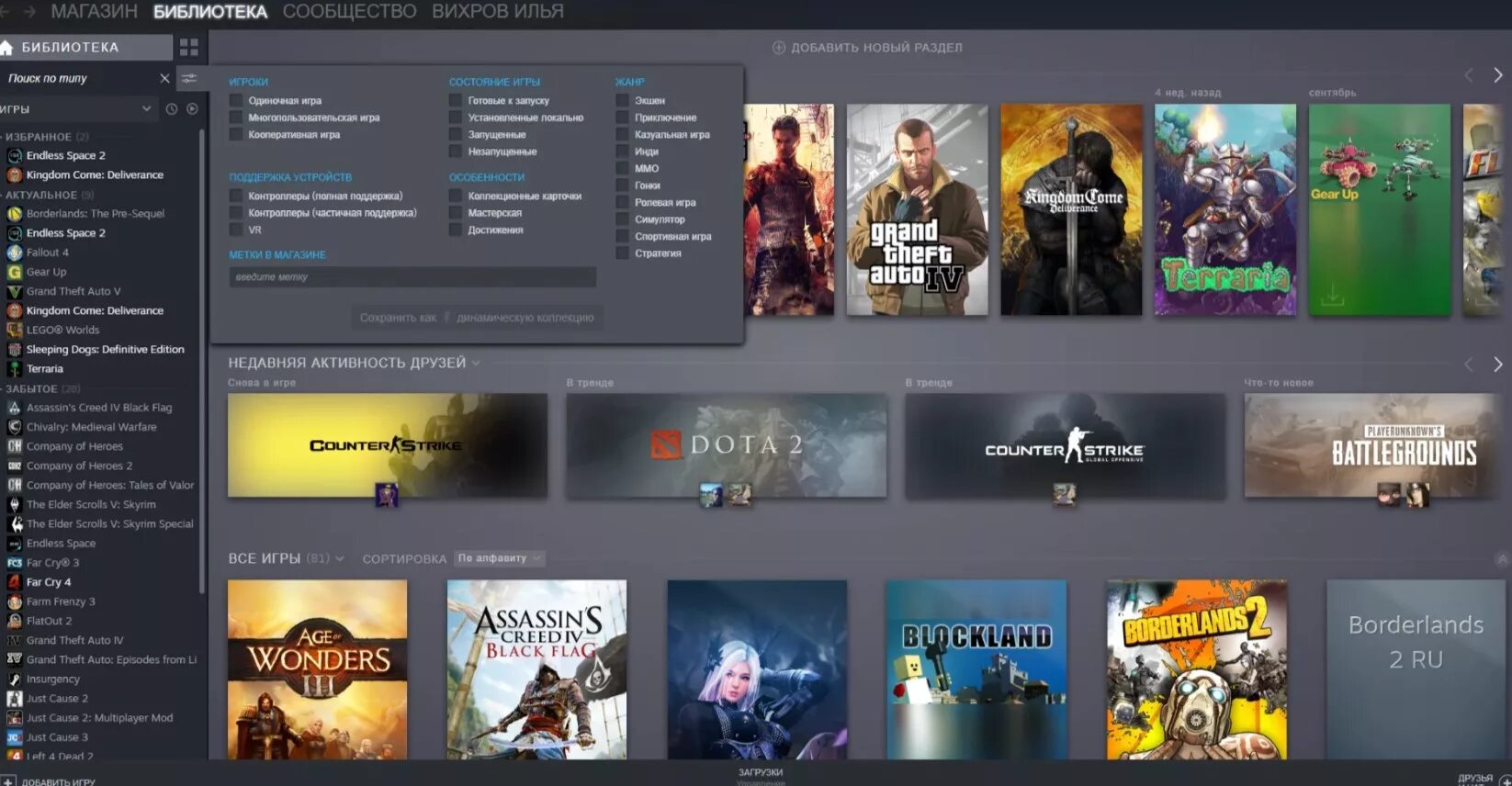Enable the VR support checkbox
1512x786 pixels.
coord(236,230)
